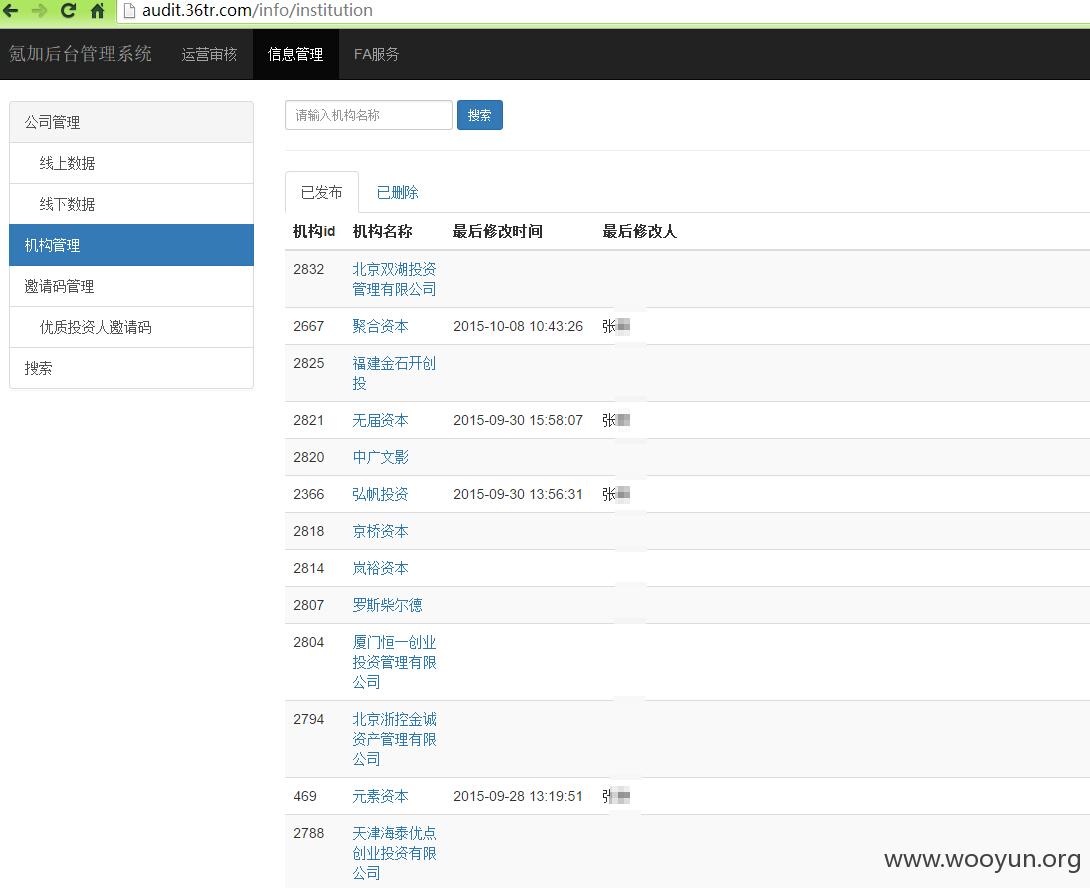Open the 中广文影 institution link

tap(380, 457)
